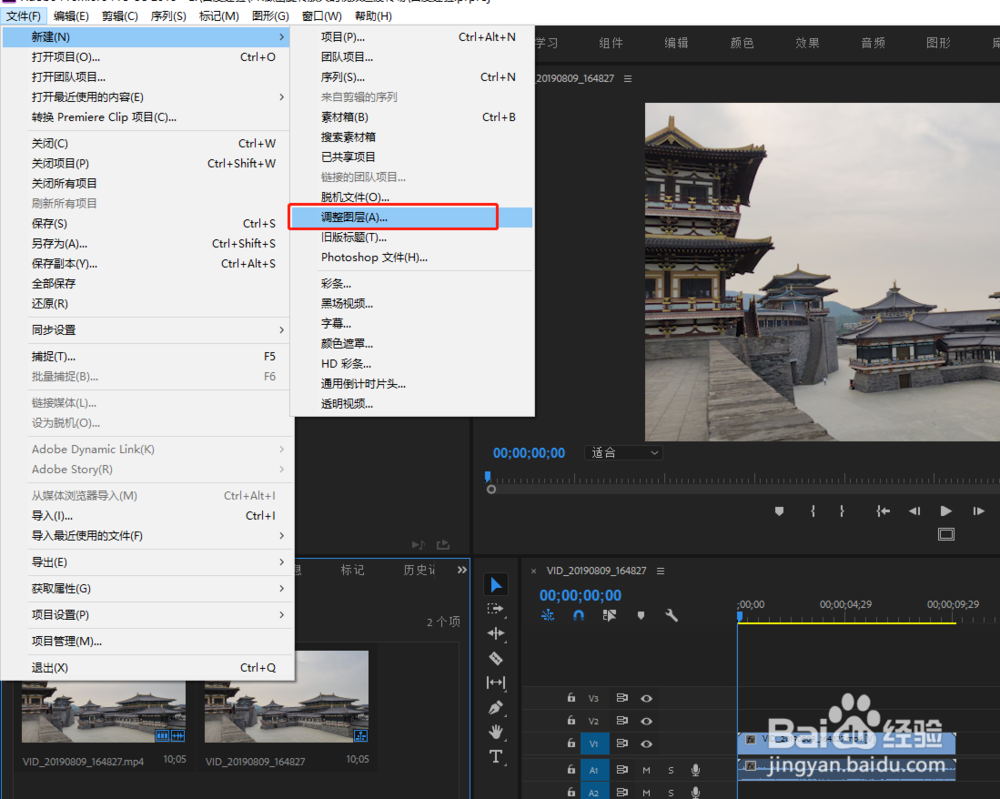Open the 标记 panel tab
Image resolution: width=1000 pixels, height=799 pixels.
(x=353, y=569)
